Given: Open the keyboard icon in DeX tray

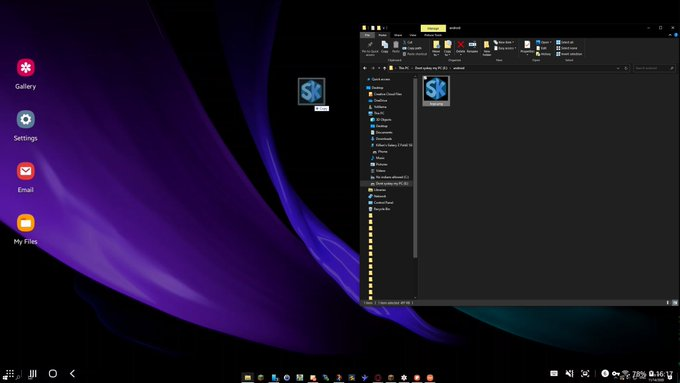Looking at the screenshot, I should [554, 373].
